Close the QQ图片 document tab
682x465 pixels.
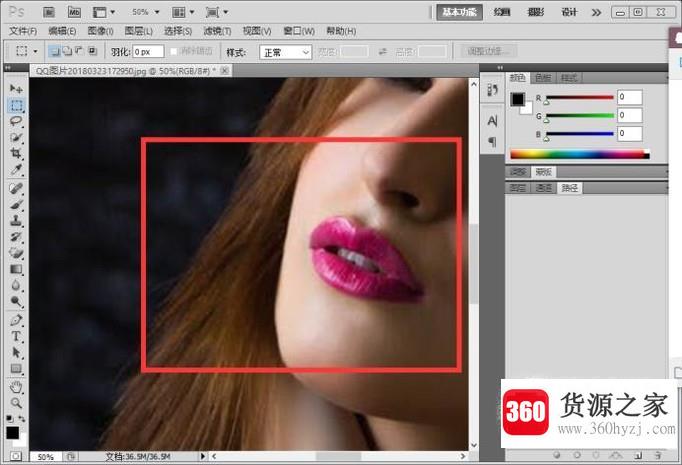click(x=224, y=70)
